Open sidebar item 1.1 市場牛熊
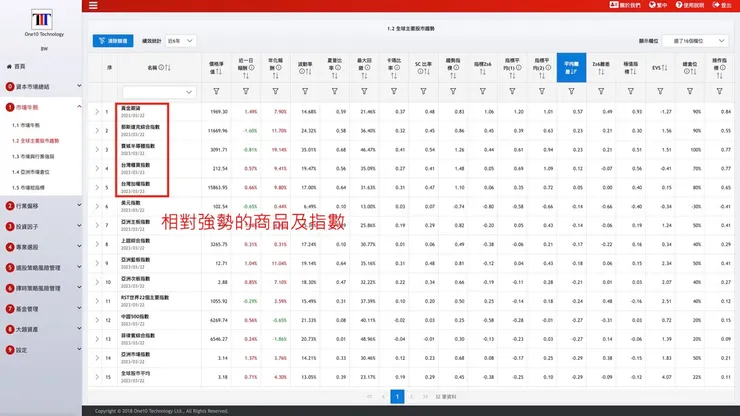The height and width of the screenshot is (416, 740). (26, 125)
